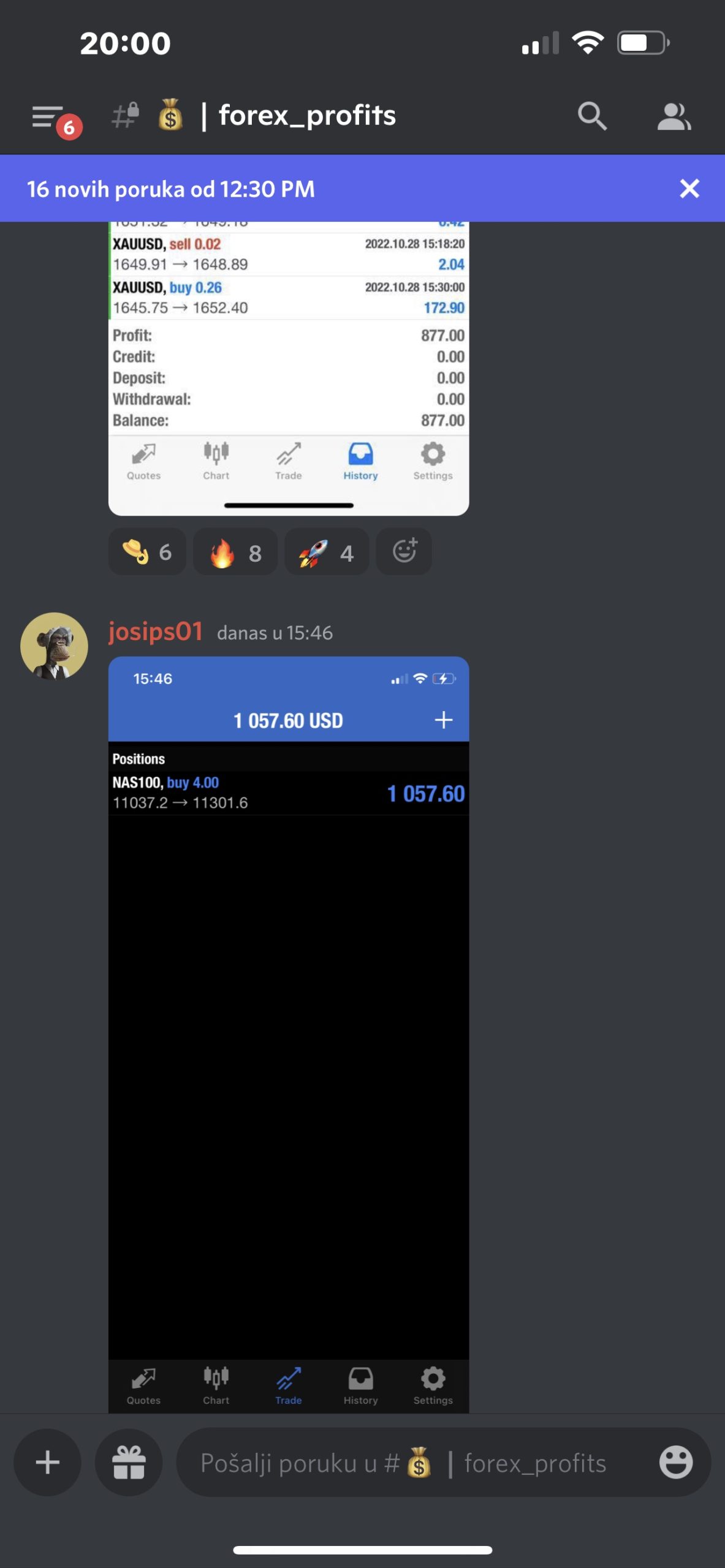
Task: Focus the message input for forex_profits
Action: point(417,1463)
